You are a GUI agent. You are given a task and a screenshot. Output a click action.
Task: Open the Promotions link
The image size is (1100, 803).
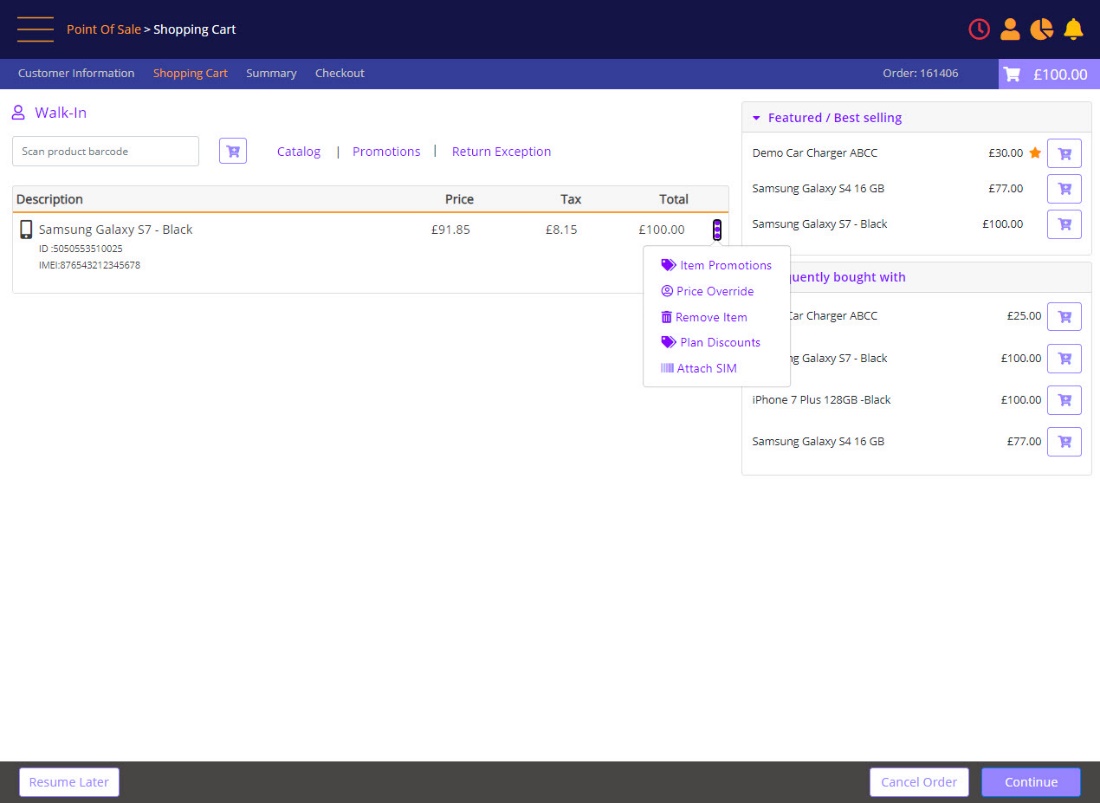[386, 151]
